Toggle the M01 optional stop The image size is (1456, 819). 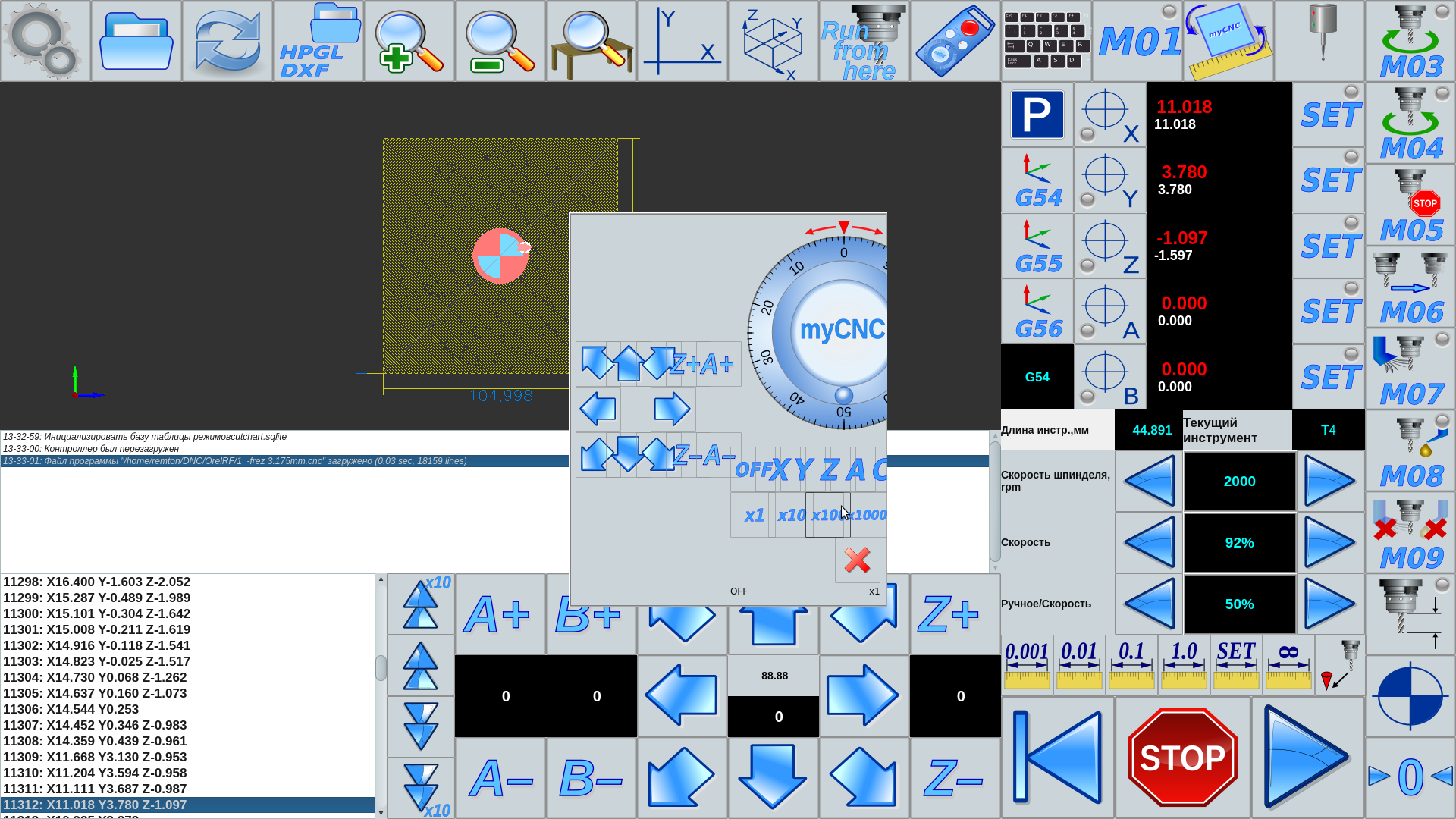[x=1137, y=41]
